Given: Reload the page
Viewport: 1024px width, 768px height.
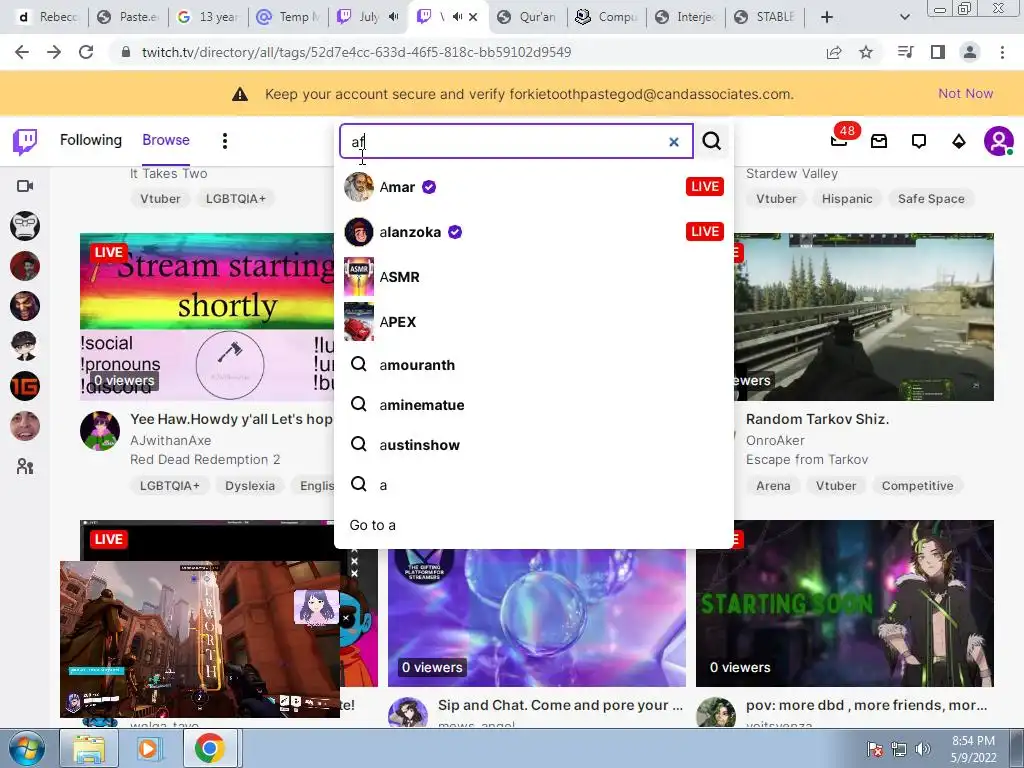Looking at the screenshot, I should click(86, 52).
